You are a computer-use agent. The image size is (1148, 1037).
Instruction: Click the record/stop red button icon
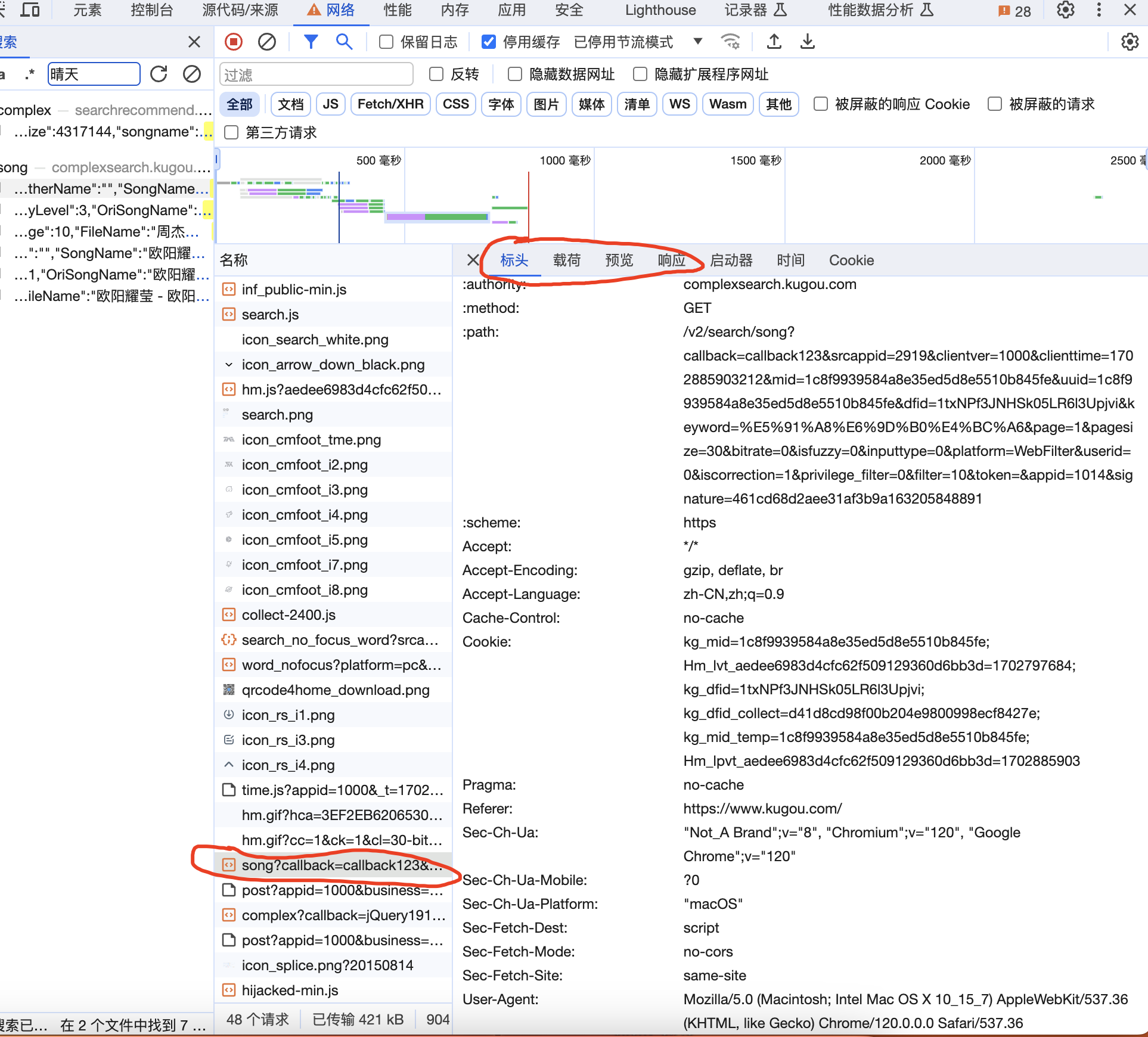pos(232,42)
